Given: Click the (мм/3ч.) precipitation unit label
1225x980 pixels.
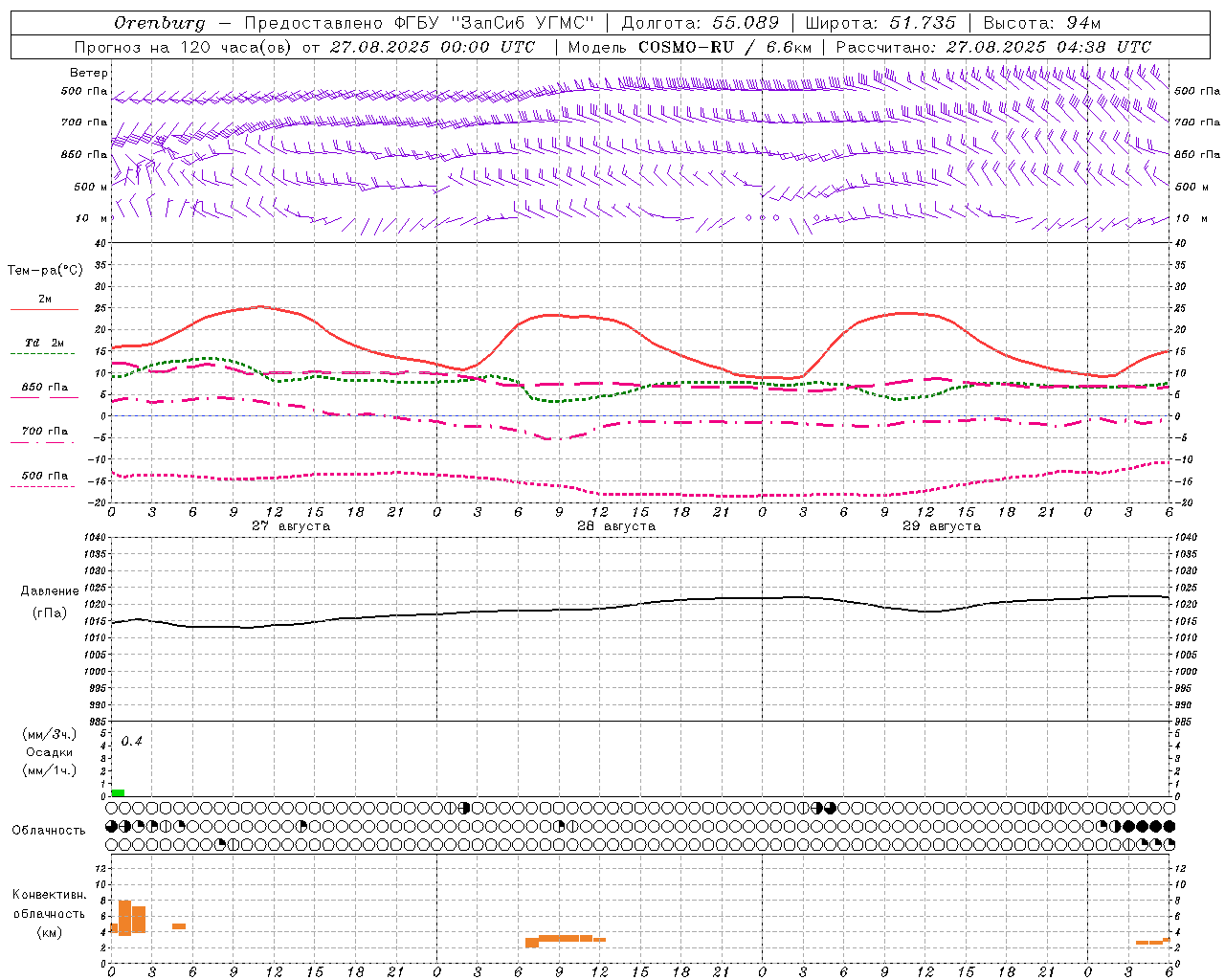Looking at the screenshot, I should pos(50,735).
